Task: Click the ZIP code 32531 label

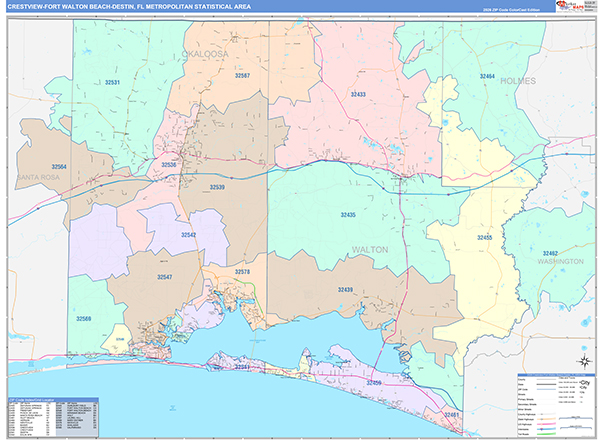Action: (112, 82)
